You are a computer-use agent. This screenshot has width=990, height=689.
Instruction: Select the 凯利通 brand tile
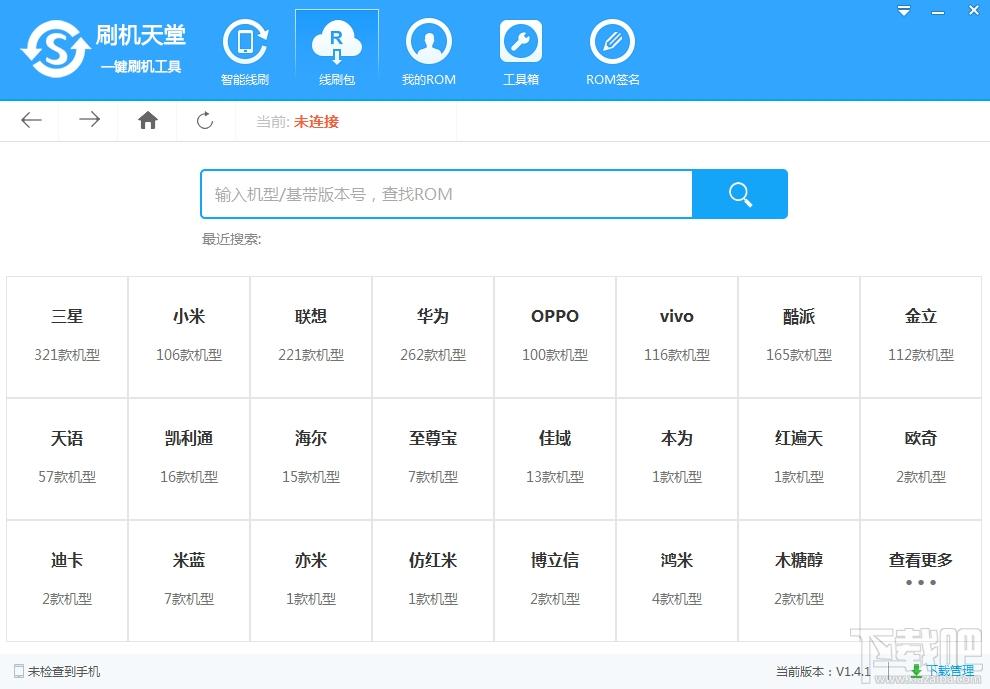point(189,458)
